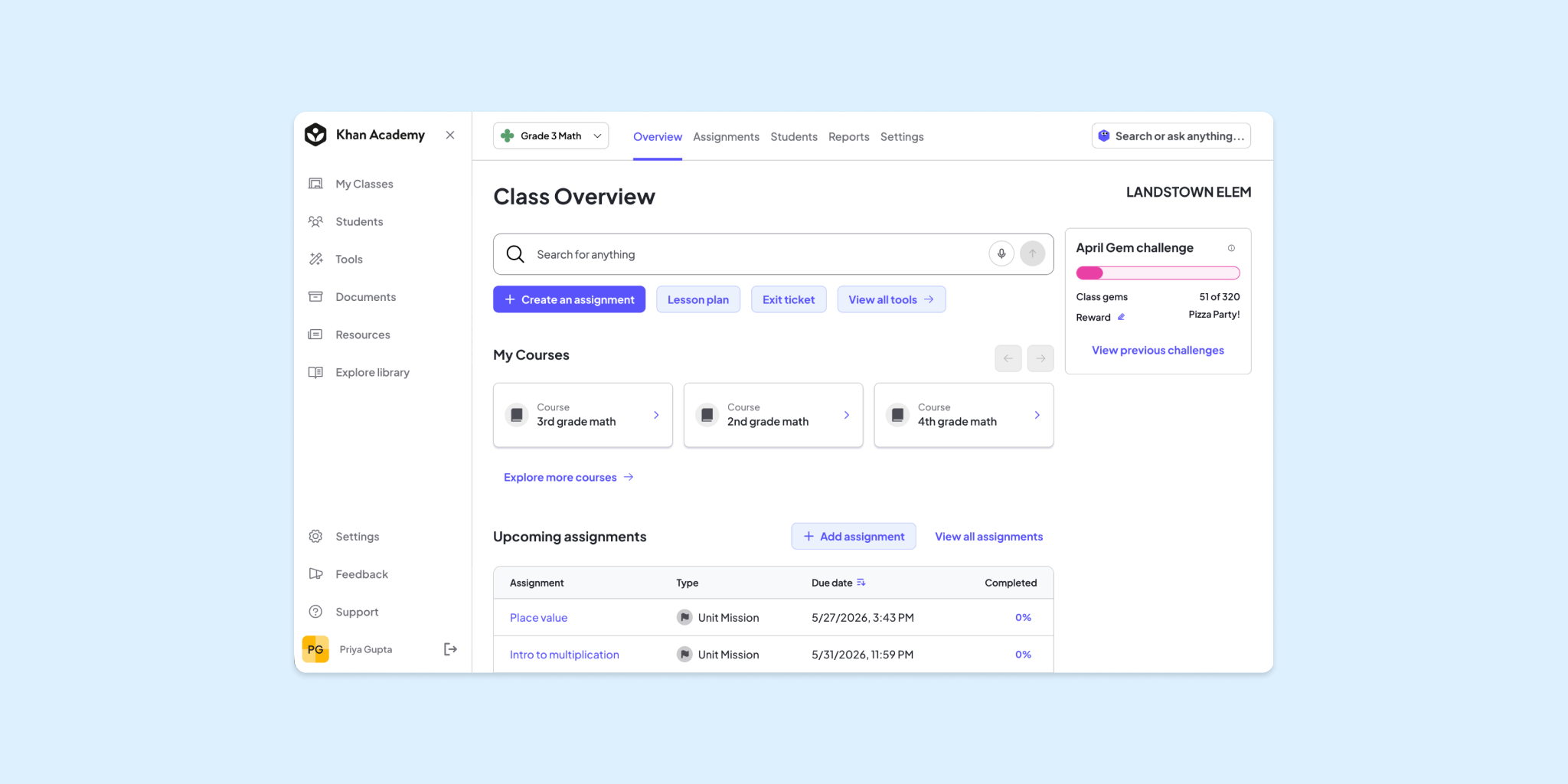The image size is (1568, 784).
Task: Click the Assignment column header
Action: pos(537,583)
